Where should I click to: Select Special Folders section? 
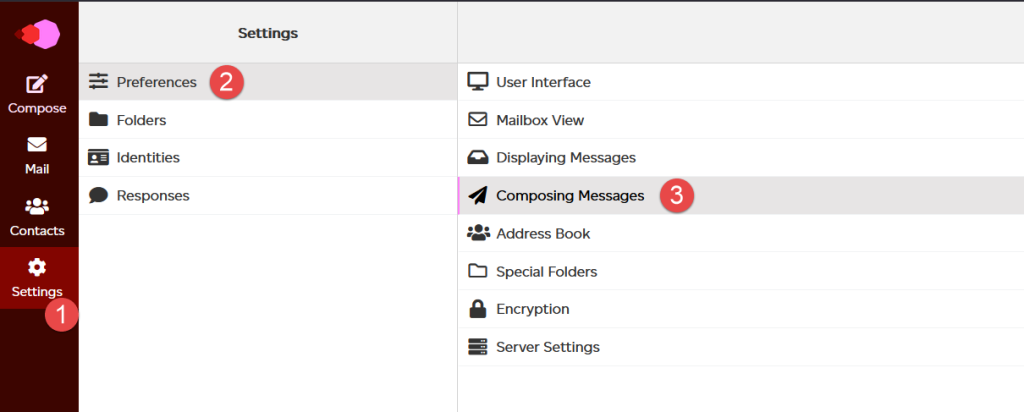click(x=741, y=271)
